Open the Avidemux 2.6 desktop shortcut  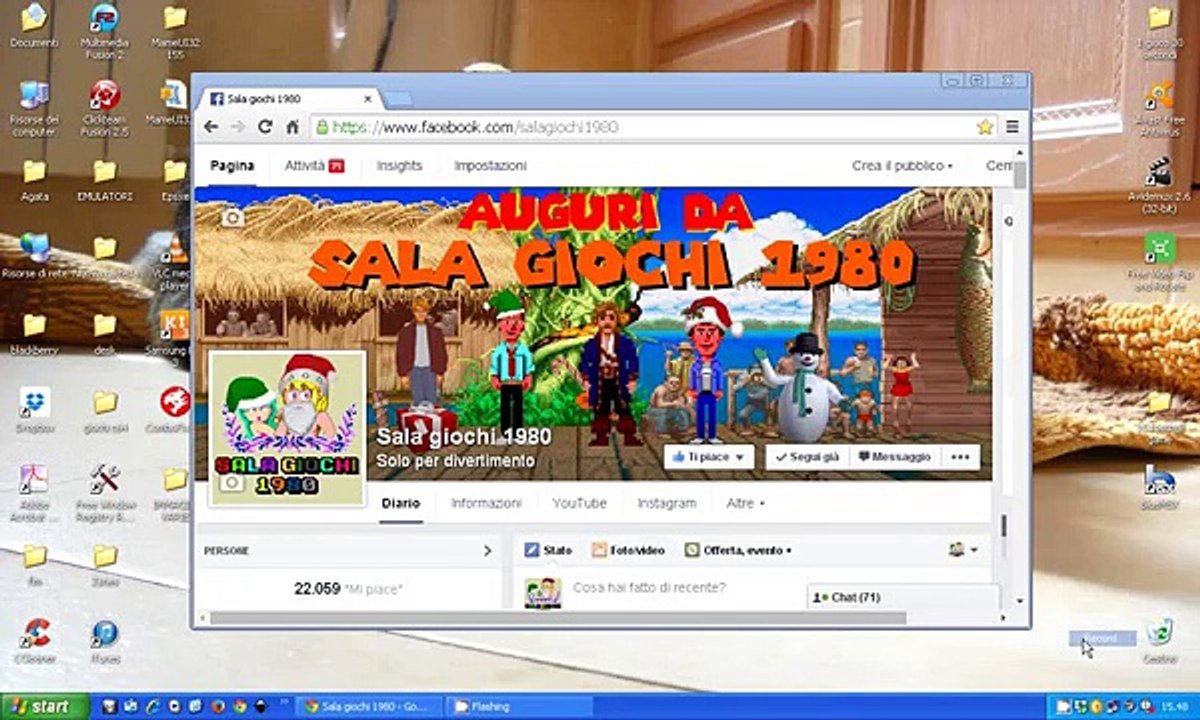tap(1159, 186)
